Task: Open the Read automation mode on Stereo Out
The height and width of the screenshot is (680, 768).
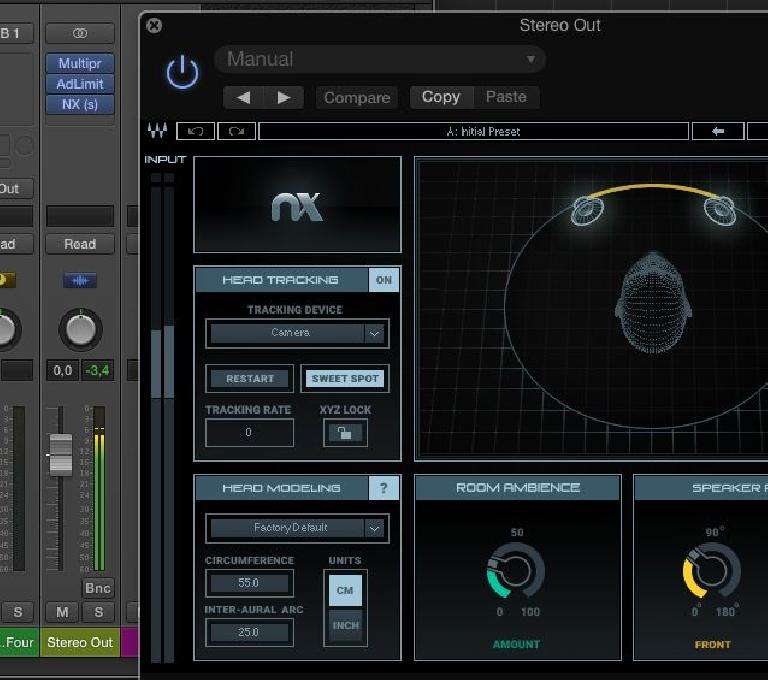Action: [80, 244]
